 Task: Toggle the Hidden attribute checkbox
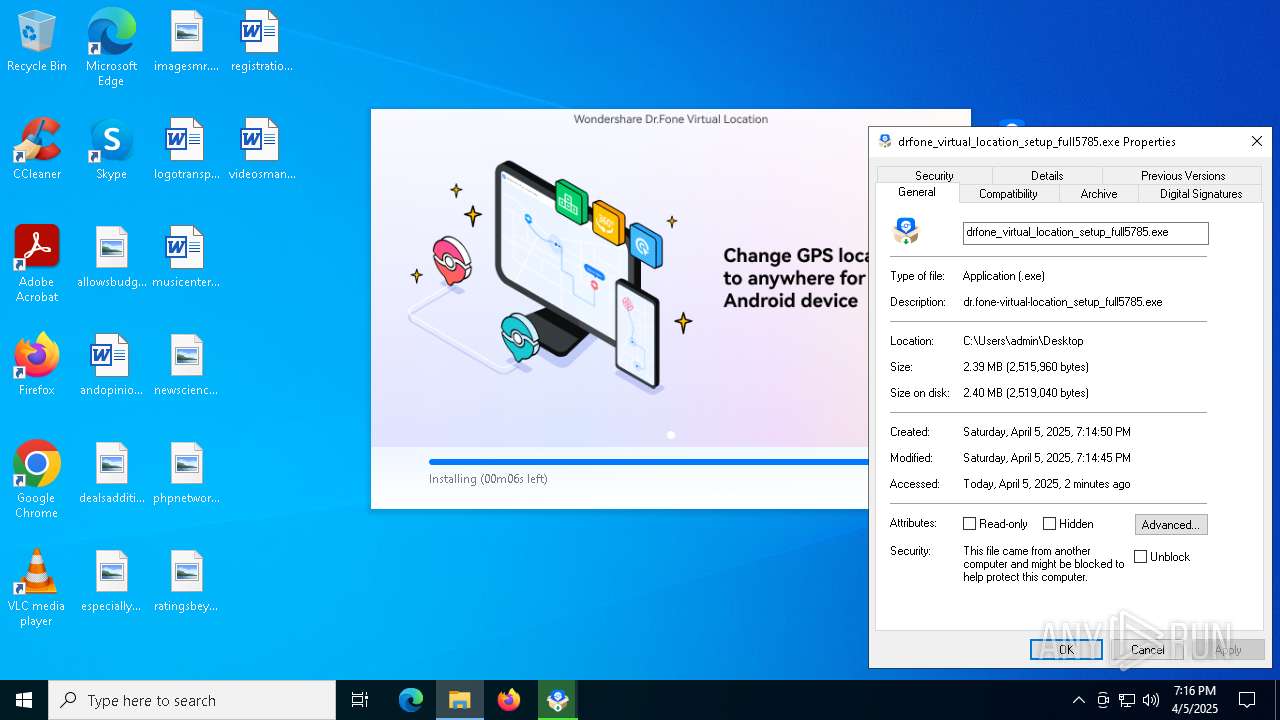tap(1049, 524)
